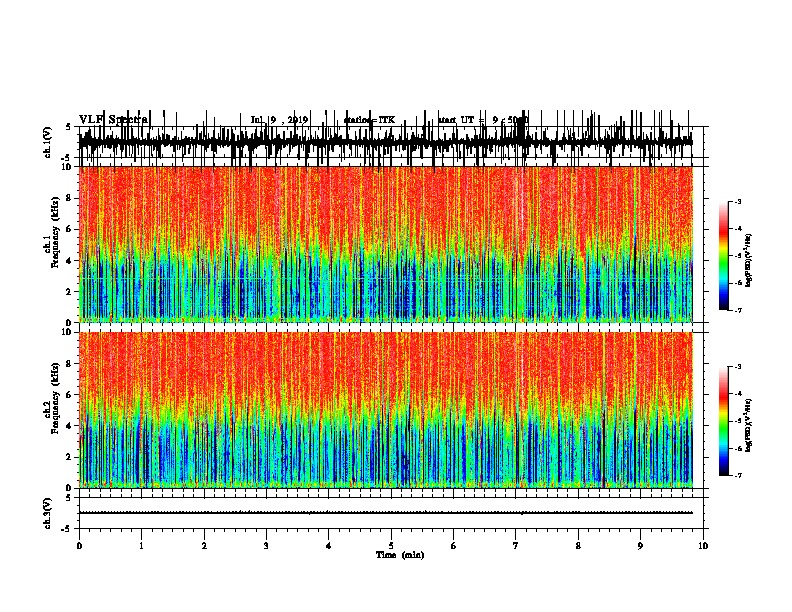Screen dimensions: 792x612
Task: Click the 8 kHz tick on ch.1 frequency axis
Action: 70,198
